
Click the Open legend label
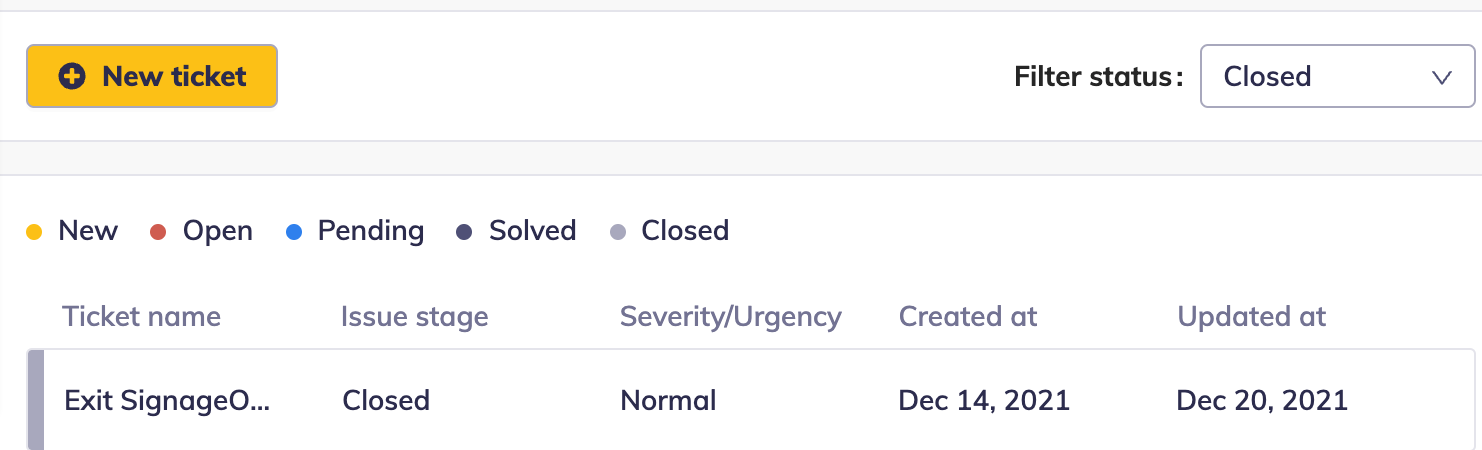point(217,231)
